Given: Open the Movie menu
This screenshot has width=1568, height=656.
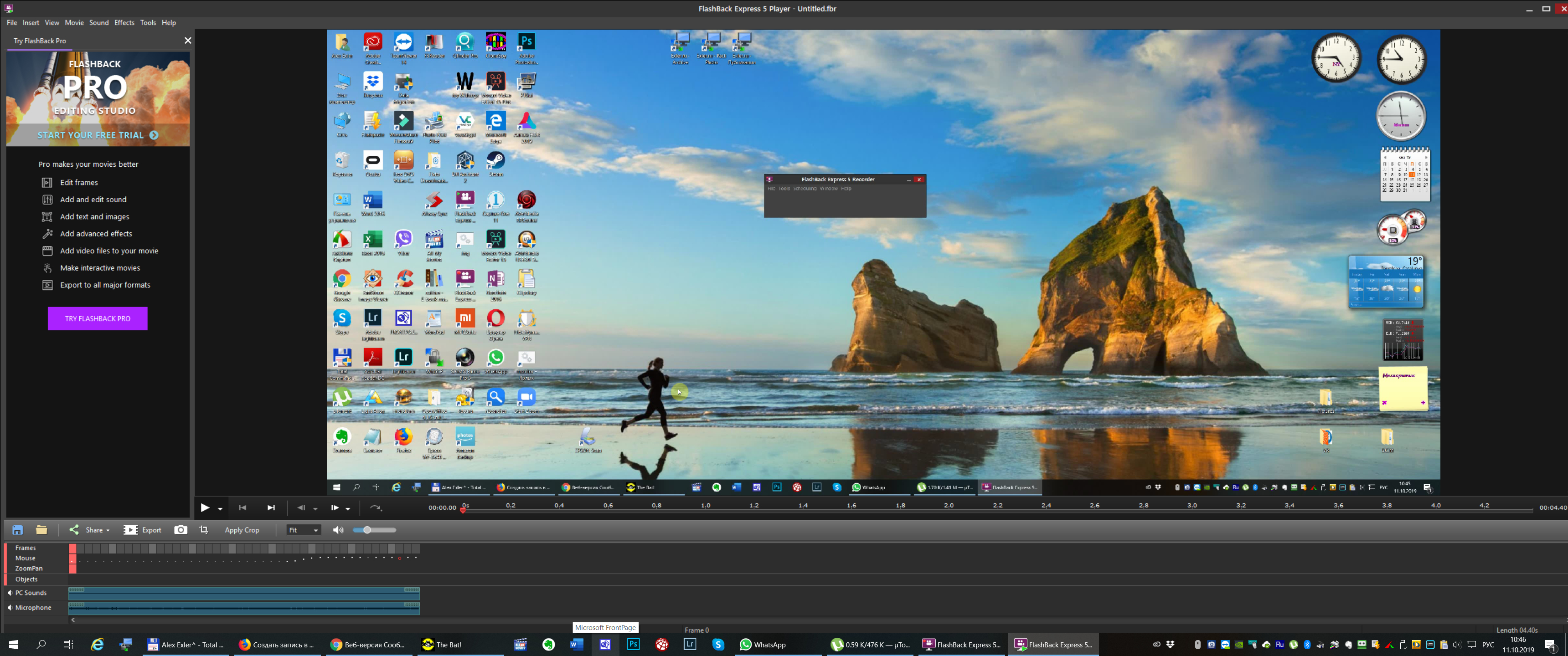Looking at the screenshot, I should (x=74, y=22).
